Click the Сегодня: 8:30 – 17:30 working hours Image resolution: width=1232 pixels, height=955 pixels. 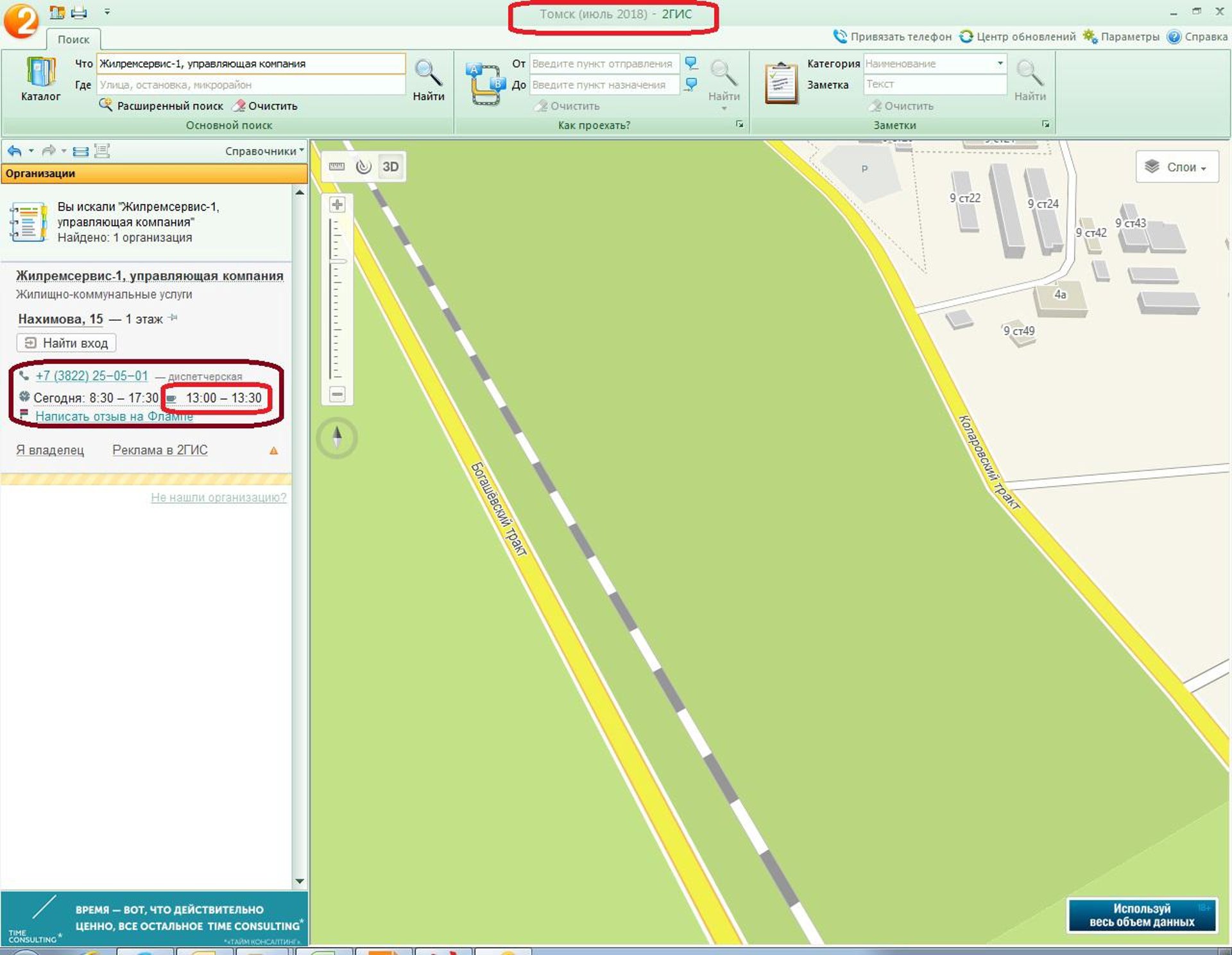pos(96,398)
